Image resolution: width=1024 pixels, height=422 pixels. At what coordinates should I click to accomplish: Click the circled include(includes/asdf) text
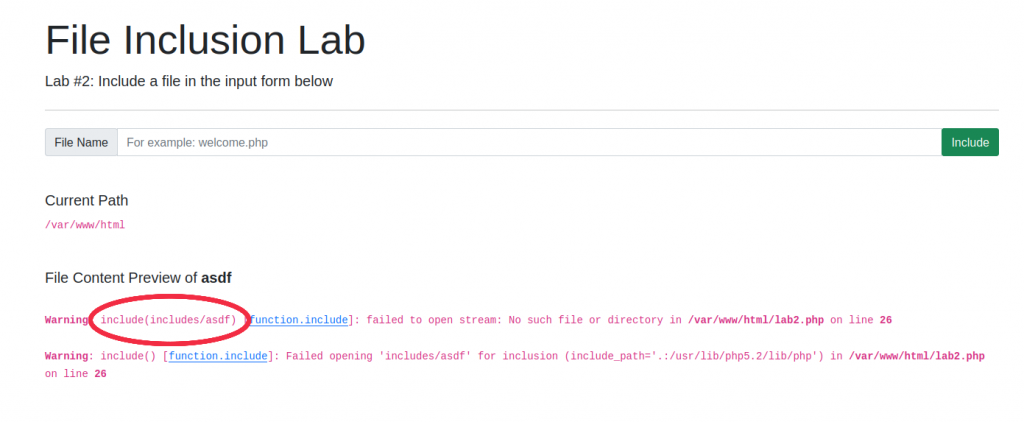pyautogui.click(x=168, y=320)
